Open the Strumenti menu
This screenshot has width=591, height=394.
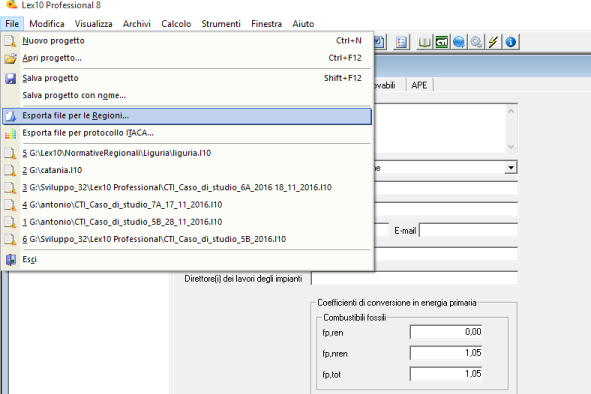point(221,24)
